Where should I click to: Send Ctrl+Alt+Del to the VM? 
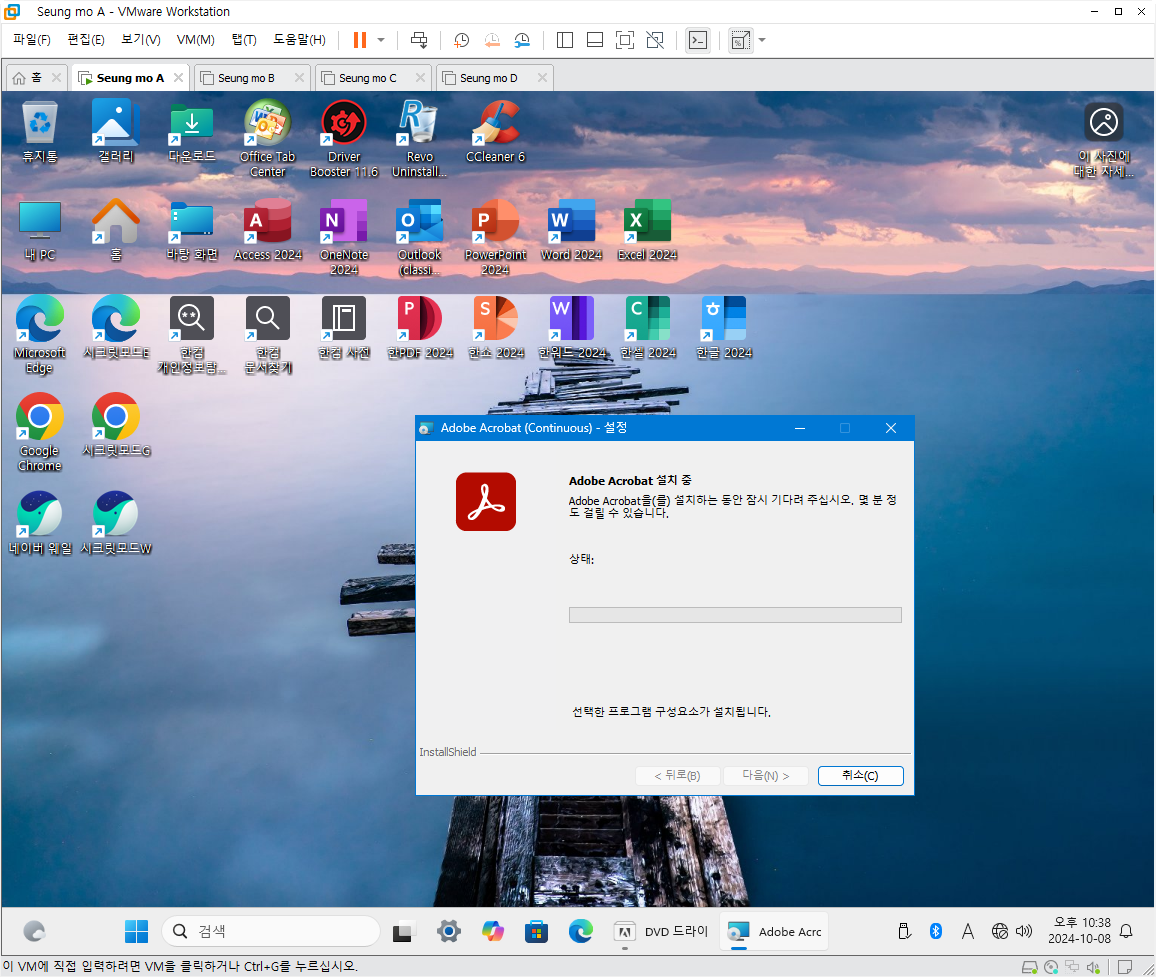(x=419, y=40)
